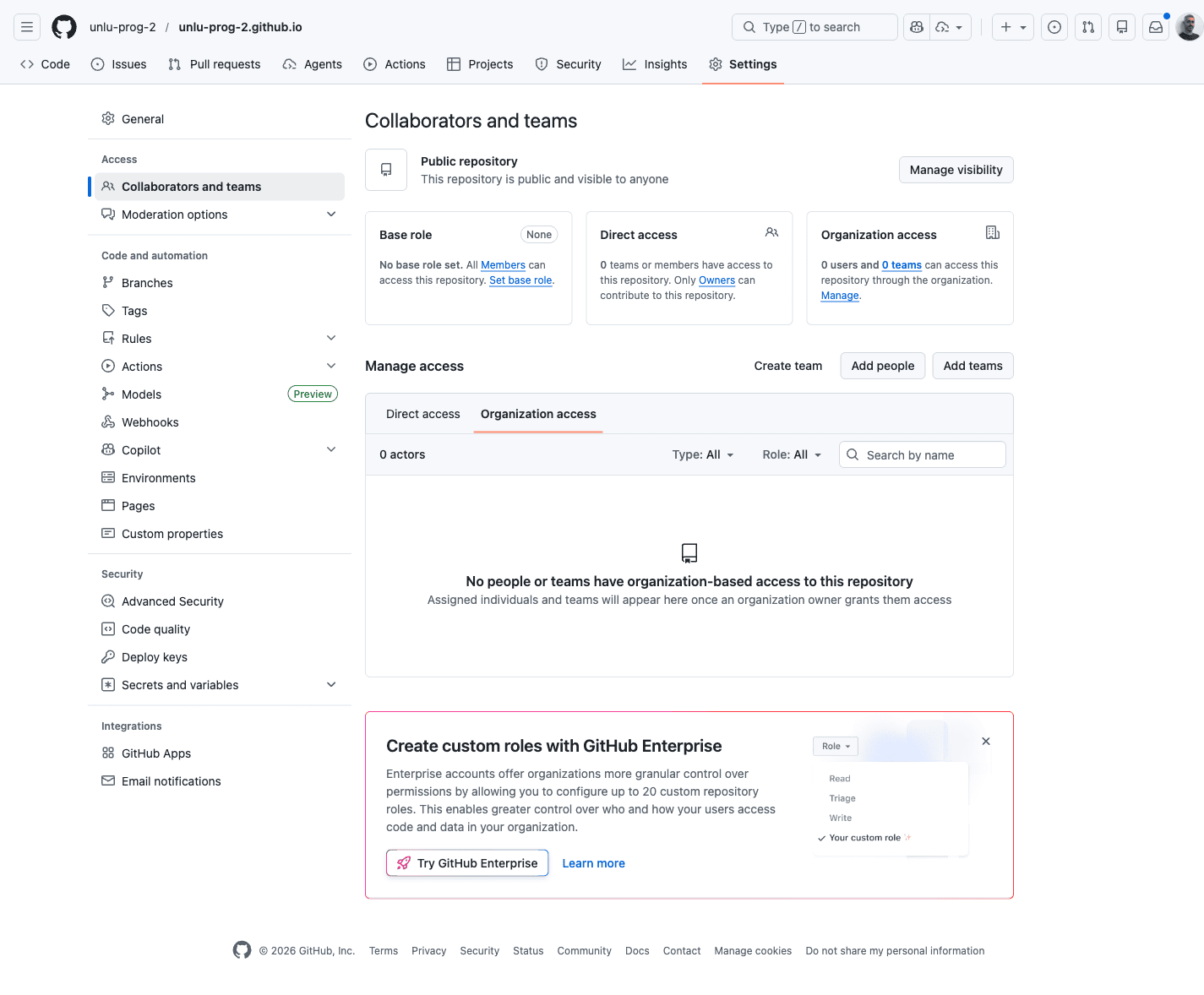Click the bookmark icon in the header
The height and width of the screenshot is (995, 1204).
tap(1121, 26)
